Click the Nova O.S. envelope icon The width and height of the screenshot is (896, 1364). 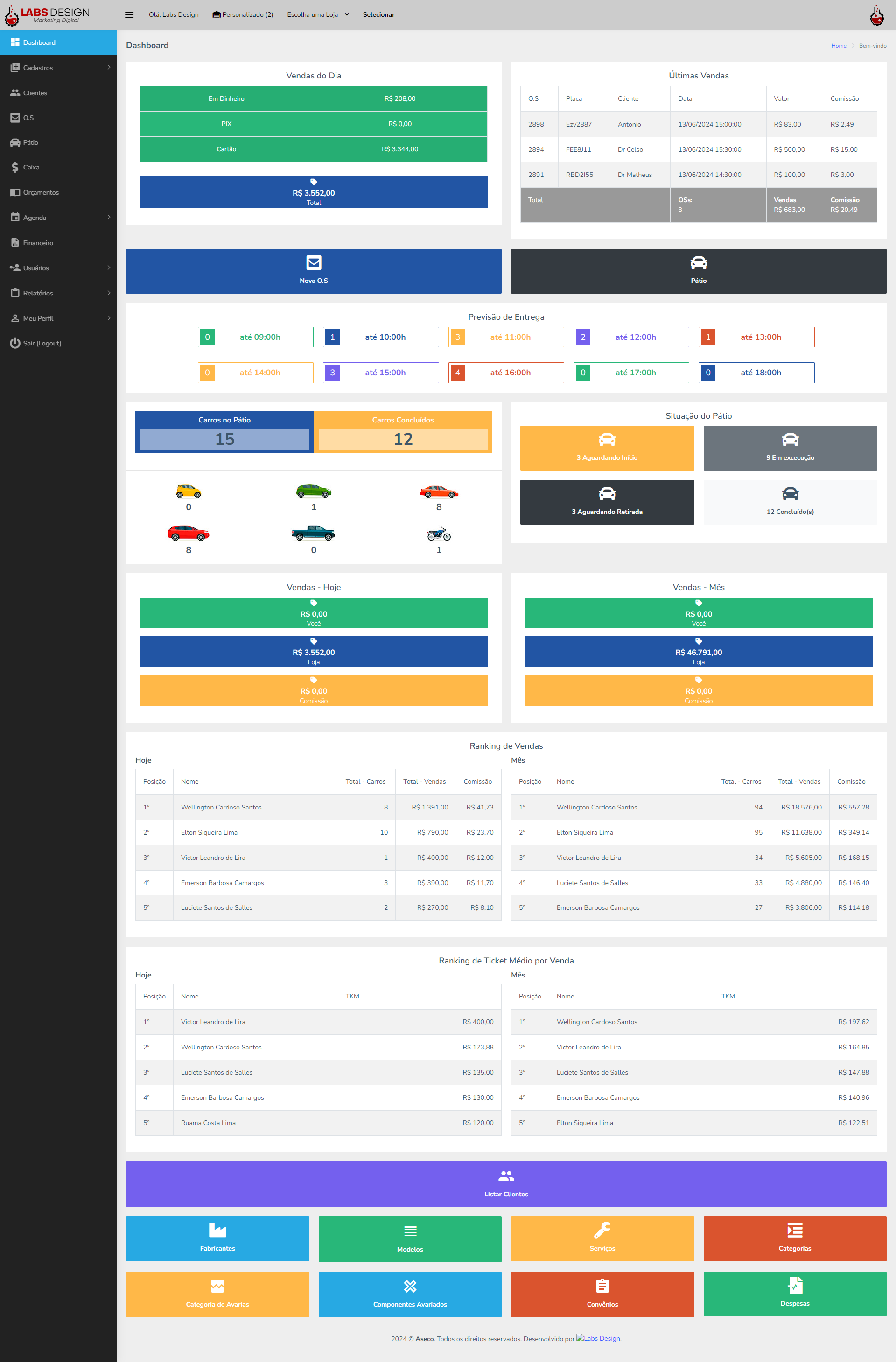[x=313, y=263]
